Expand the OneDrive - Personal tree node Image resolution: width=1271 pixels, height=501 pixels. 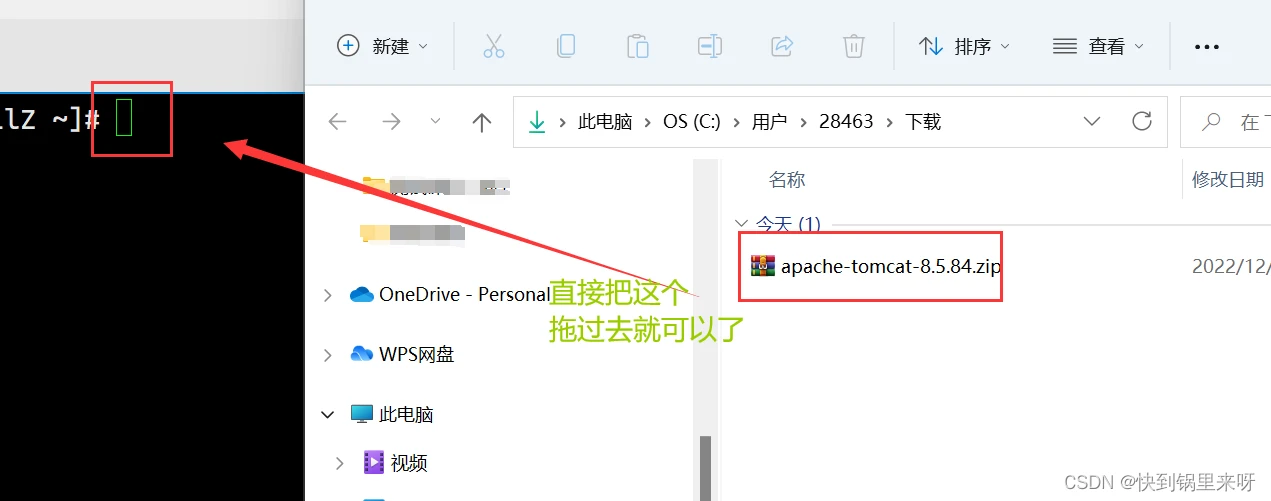327,295
